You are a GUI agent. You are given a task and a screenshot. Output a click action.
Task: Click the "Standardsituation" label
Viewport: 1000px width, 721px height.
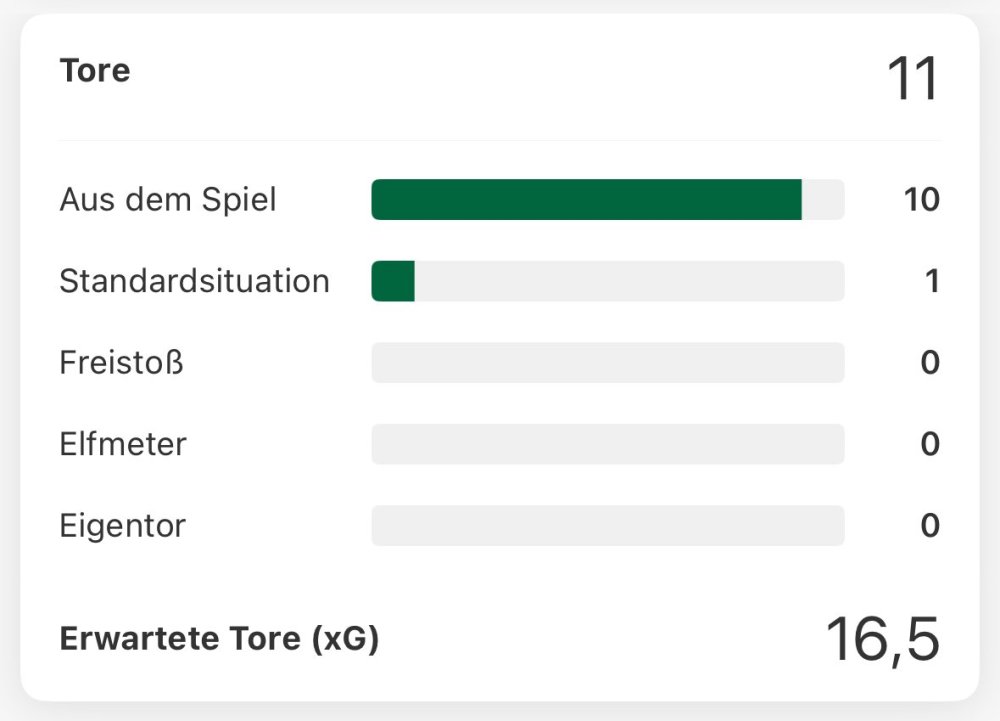click(x=194, y=281)
